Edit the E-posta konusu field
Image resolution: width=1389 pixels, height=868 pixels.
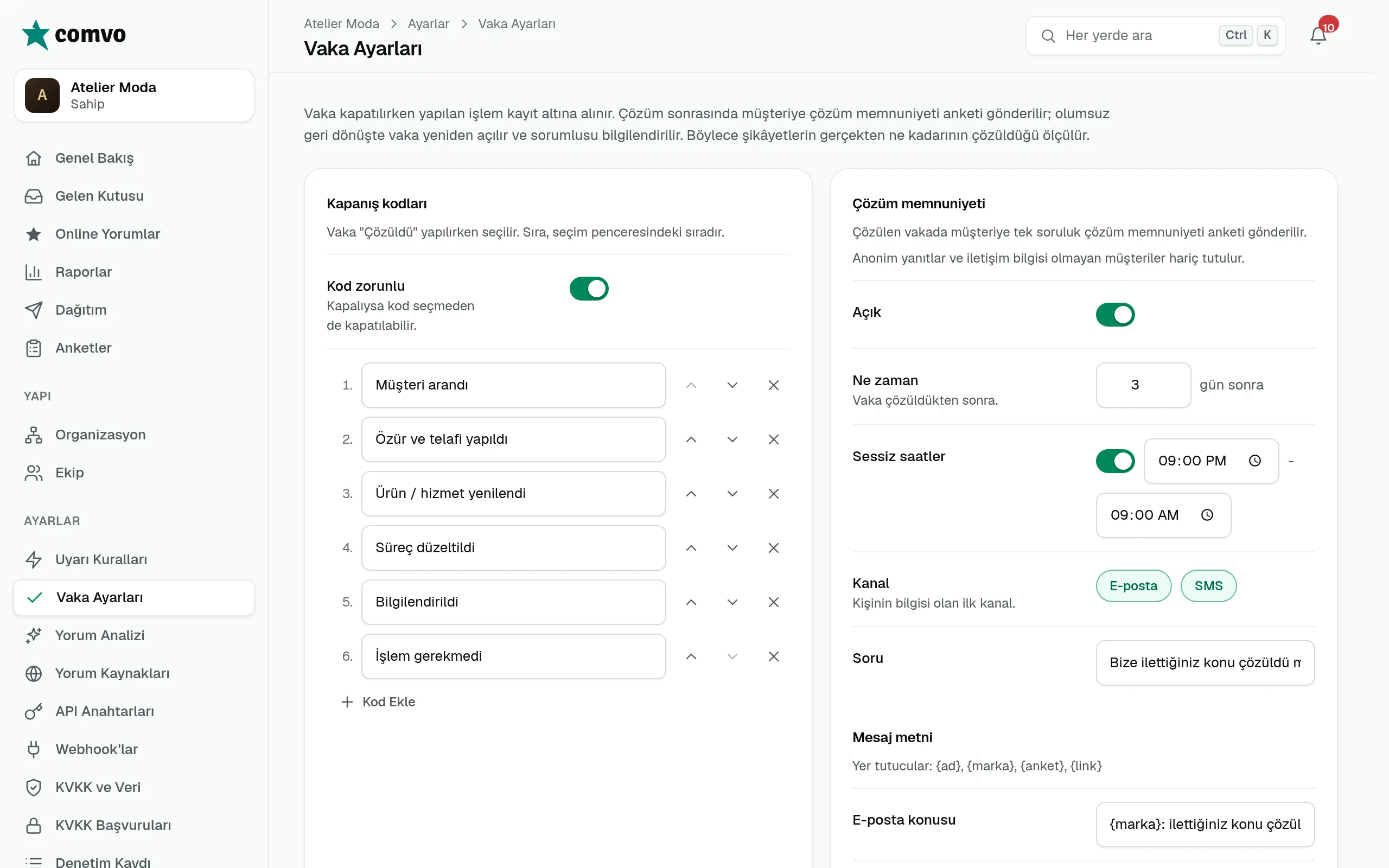(1205, 825)
